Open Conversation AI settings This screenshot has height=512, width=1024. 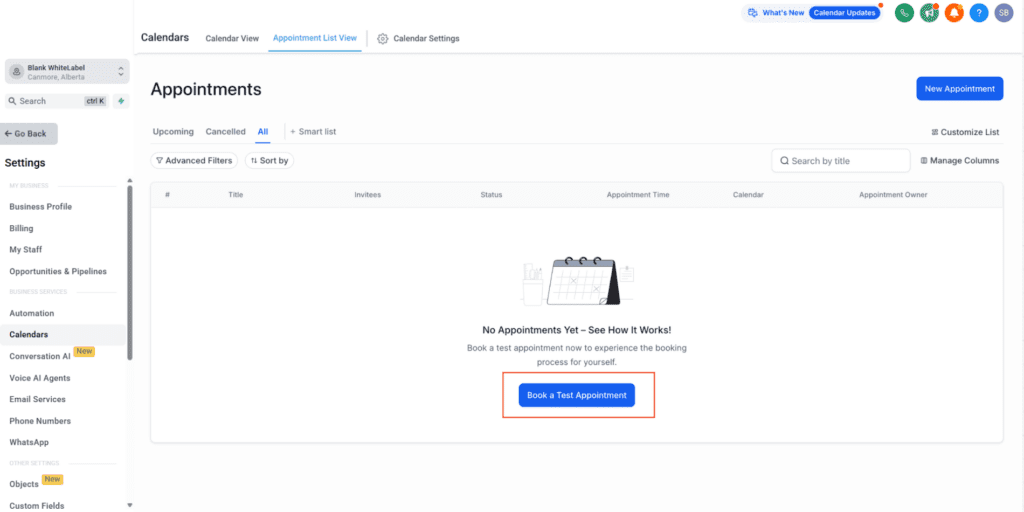[x=39, y=357]
